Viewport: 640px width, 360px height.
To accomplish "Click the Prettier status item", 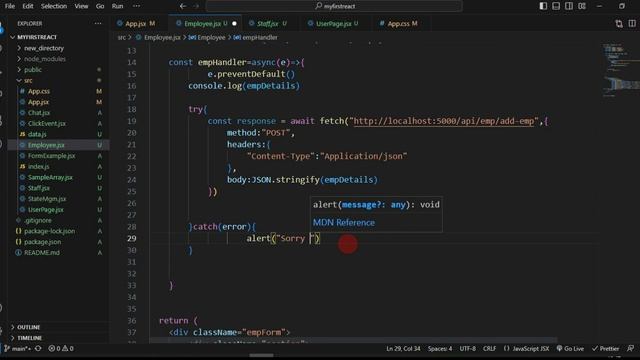I will [x=605, y=349].
